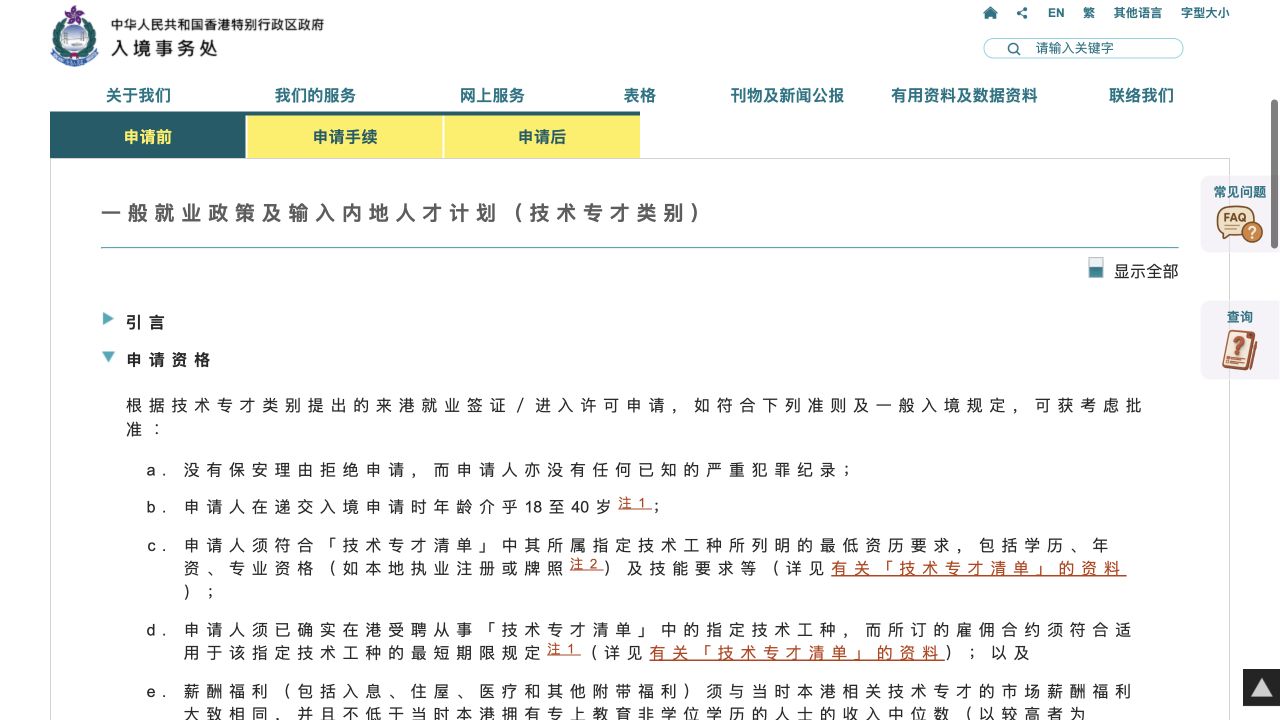Image resolution: width=1280 pixels, height=720 pixels.
Task: Open the share icon menu
Action: pos(1022,13)
